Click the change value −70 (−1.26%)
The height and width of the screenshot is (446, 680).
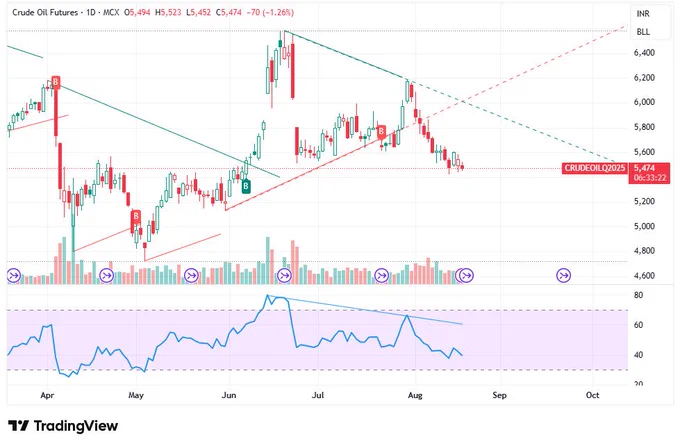coord(270,13)
